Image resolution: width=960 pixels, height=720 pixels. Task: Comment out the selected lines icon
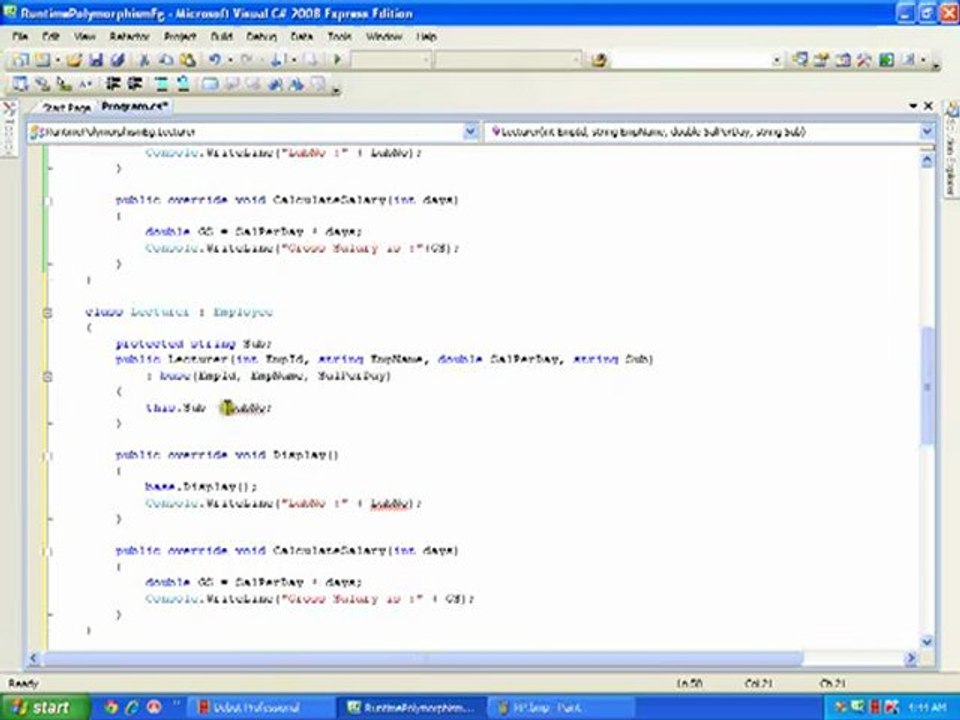click(161, 84)
